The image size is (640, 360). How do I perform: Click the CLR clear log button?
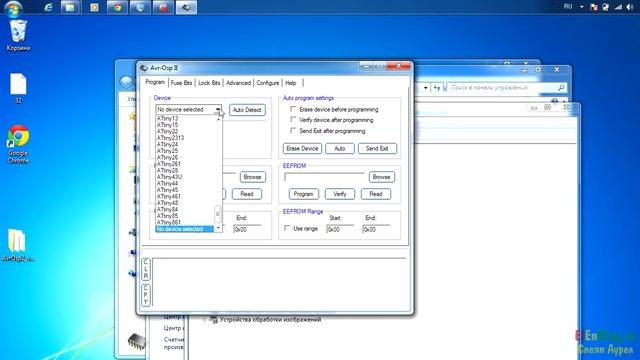pyautogui.click(x=146, y=269)
